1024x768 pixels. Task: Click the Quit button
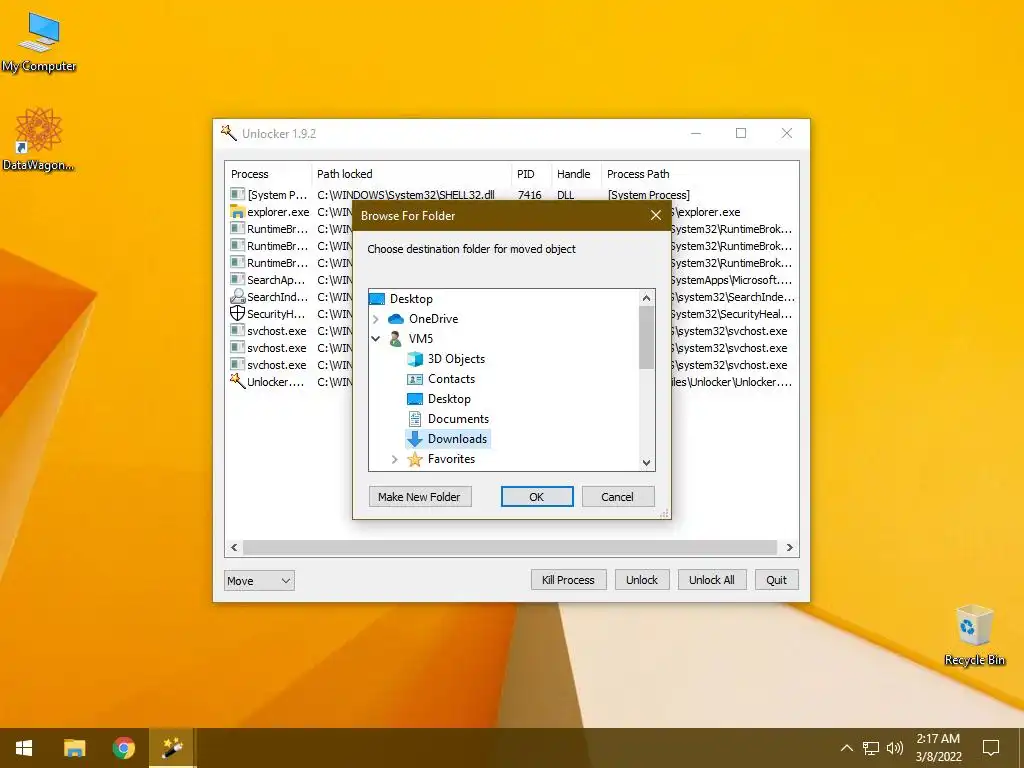click(776, 580)
